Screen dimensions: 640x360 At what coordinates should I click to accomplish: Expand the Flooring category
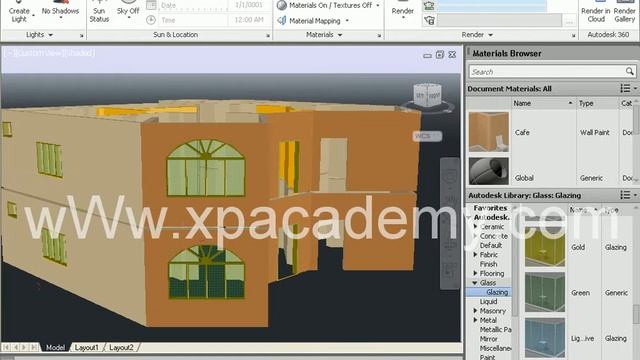click(x=476, y=273)
